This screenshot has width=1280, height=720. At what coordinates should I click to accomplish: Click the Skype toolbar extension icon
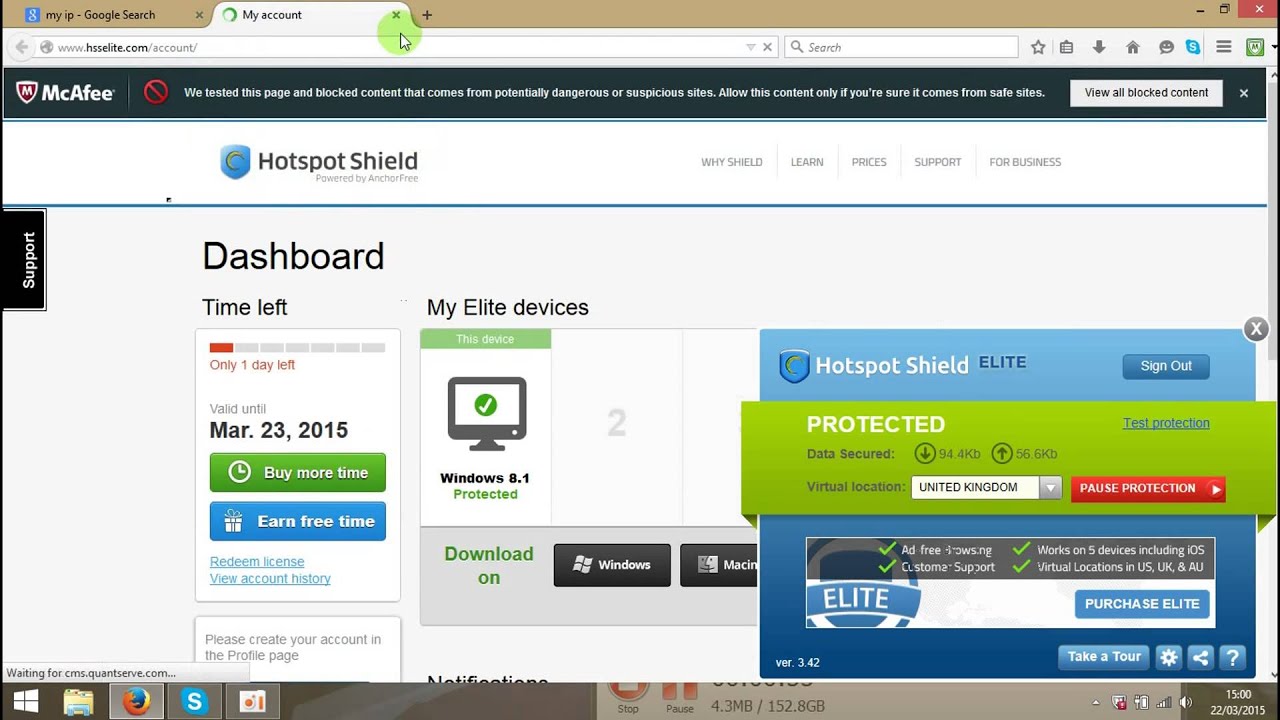[x=1193, y=47]
